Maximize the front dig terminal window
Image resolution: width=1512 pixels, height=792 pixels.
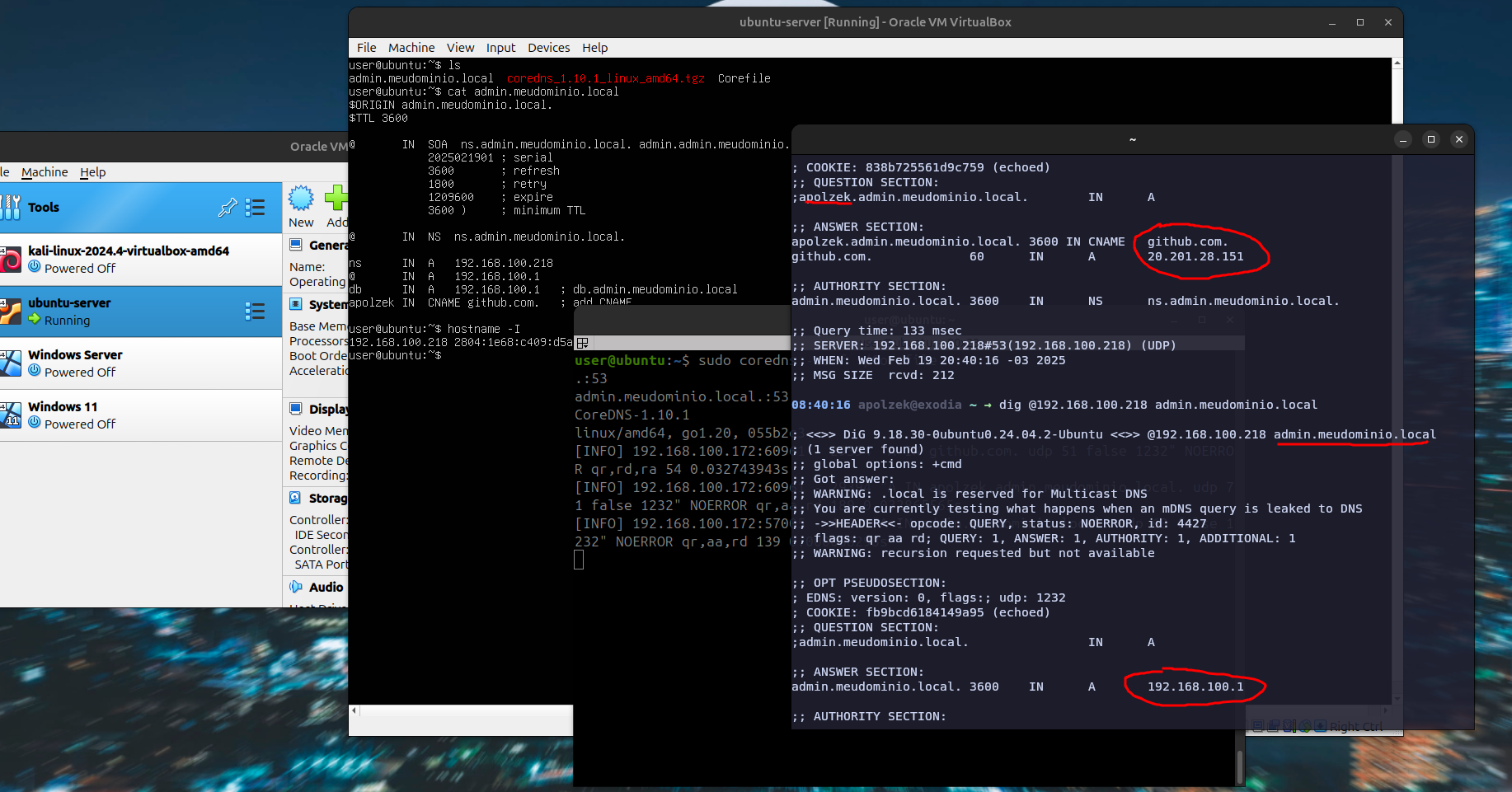click(x=1431, y=139)
